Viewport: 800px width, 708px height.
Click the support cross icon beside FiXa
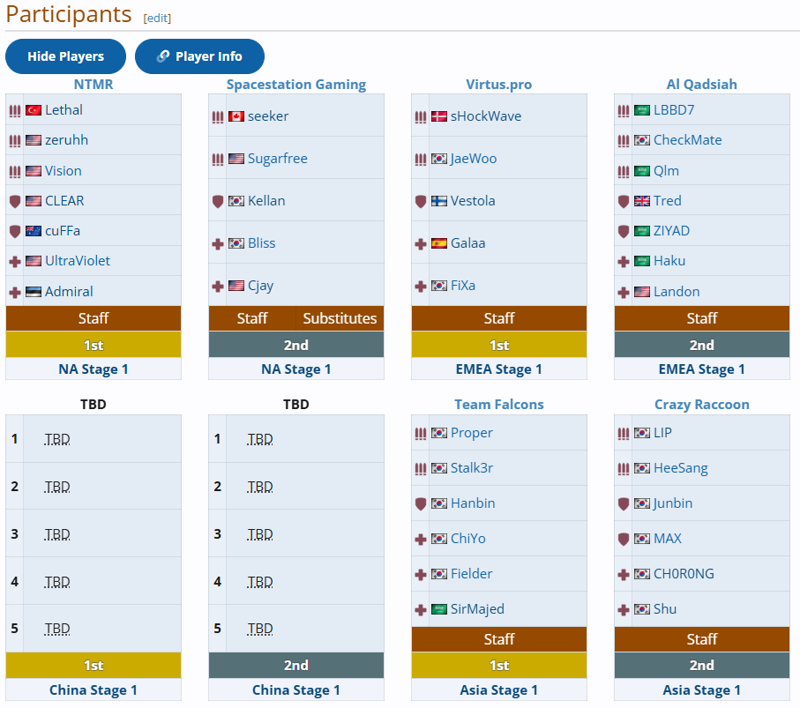click(x=420, y=286)
